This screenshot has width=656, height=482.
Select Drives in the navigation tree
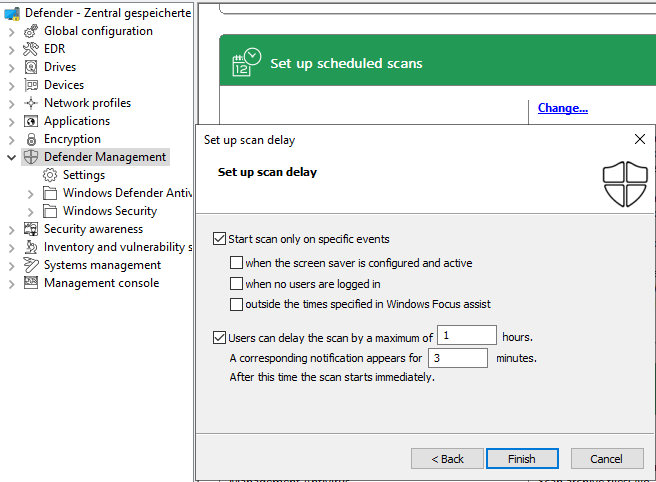click(60, 67)
